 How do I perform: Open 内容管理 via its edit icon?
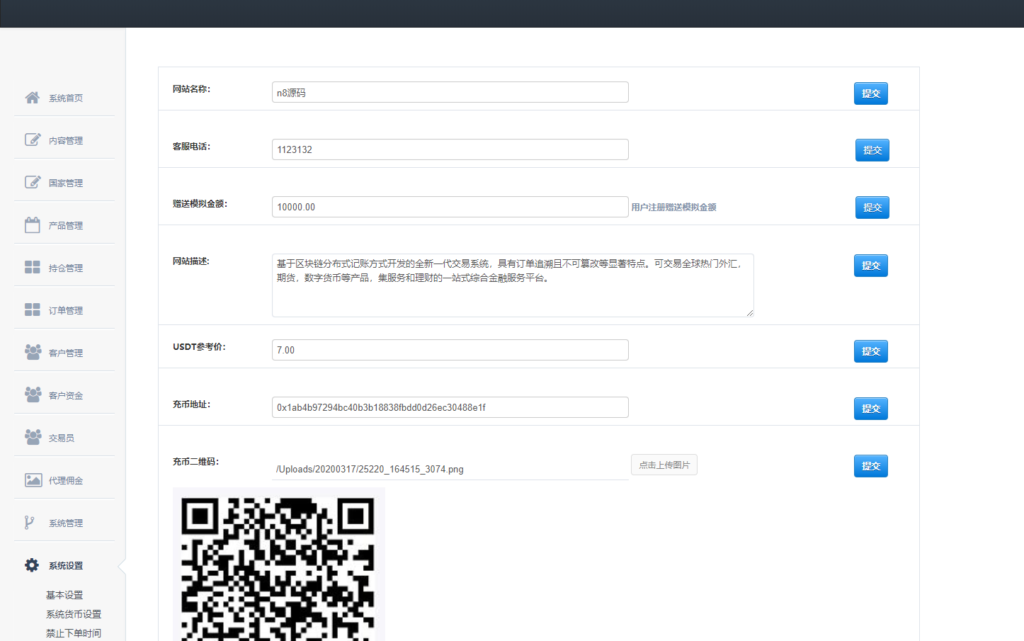31,140
